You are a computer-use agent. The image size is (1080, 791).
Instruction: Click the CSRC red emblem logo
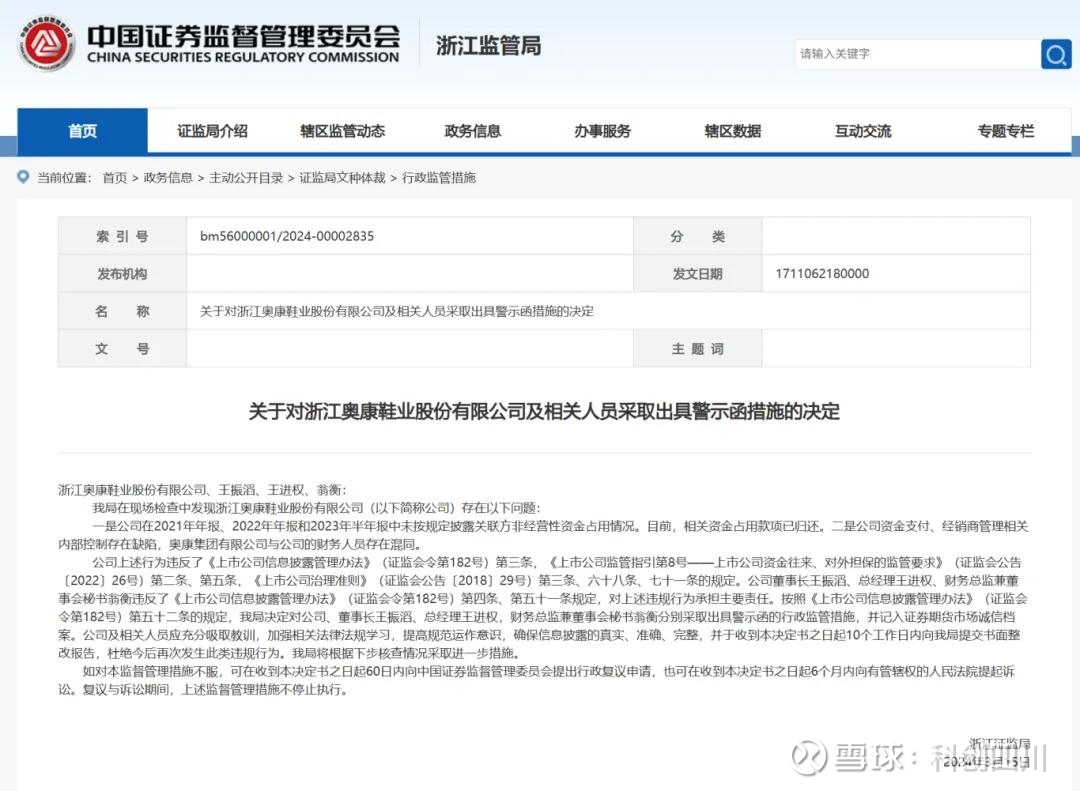click(46, 43)
